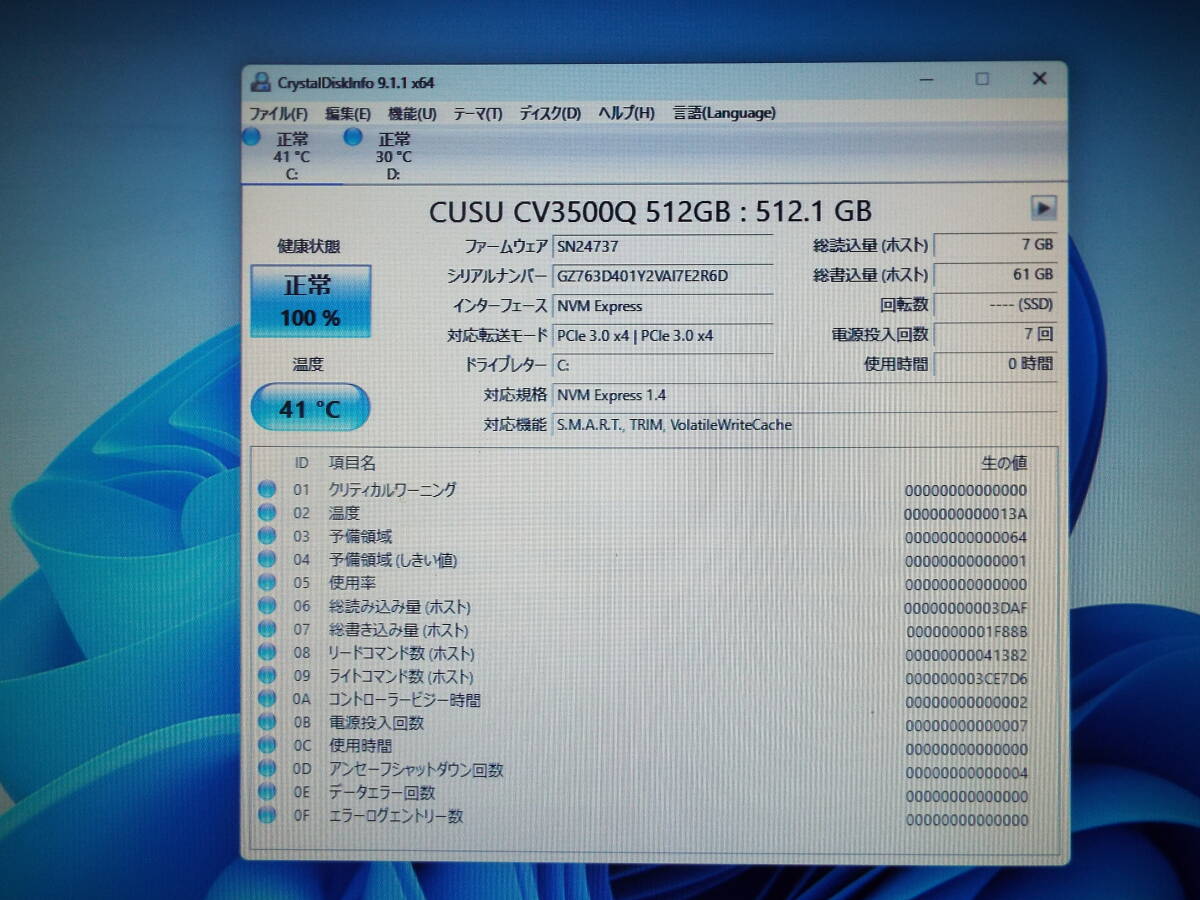
Task: Click the status orb for ライトコマンド数 row
Action: pyautogui.click(x=266, y=676)
